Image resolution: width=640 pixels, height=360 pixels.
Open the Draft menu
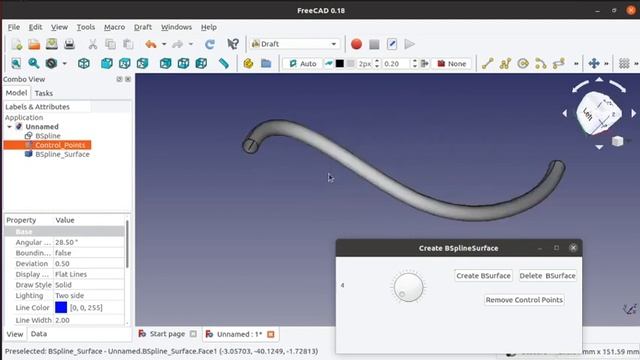143,27
